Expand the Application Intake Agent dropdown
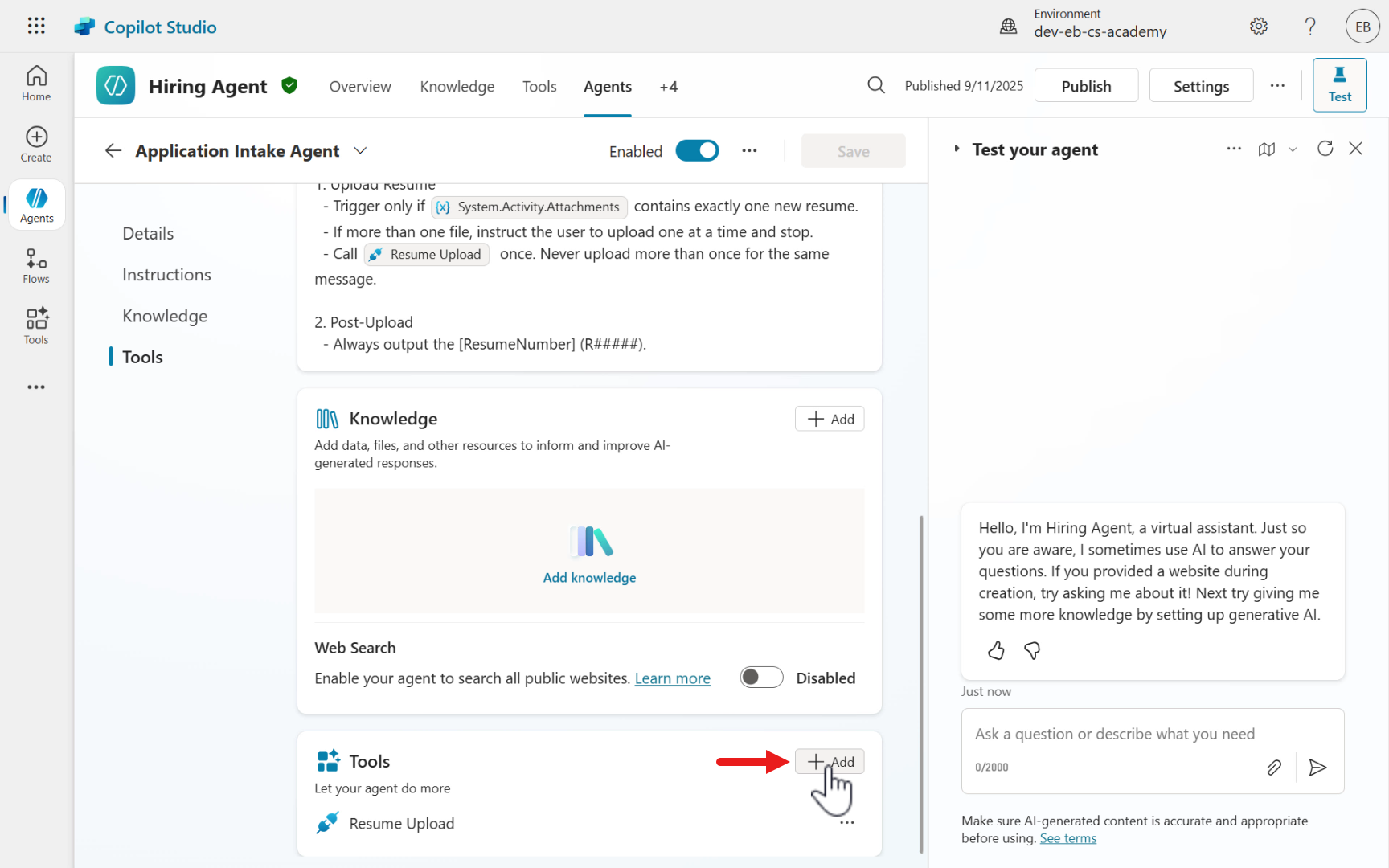The height and width of the screenshot is (868, 1389). tap(360, 151)
